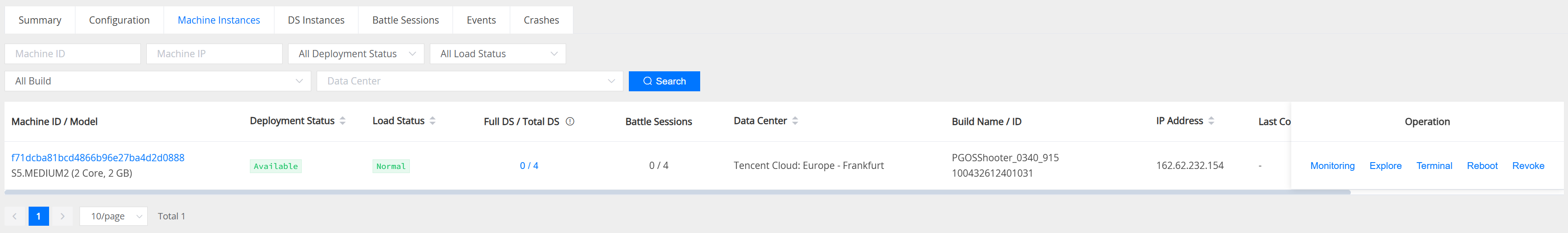Go to previous page arrow
This screenshot has height=233, width=1568.
coord(15,216)
